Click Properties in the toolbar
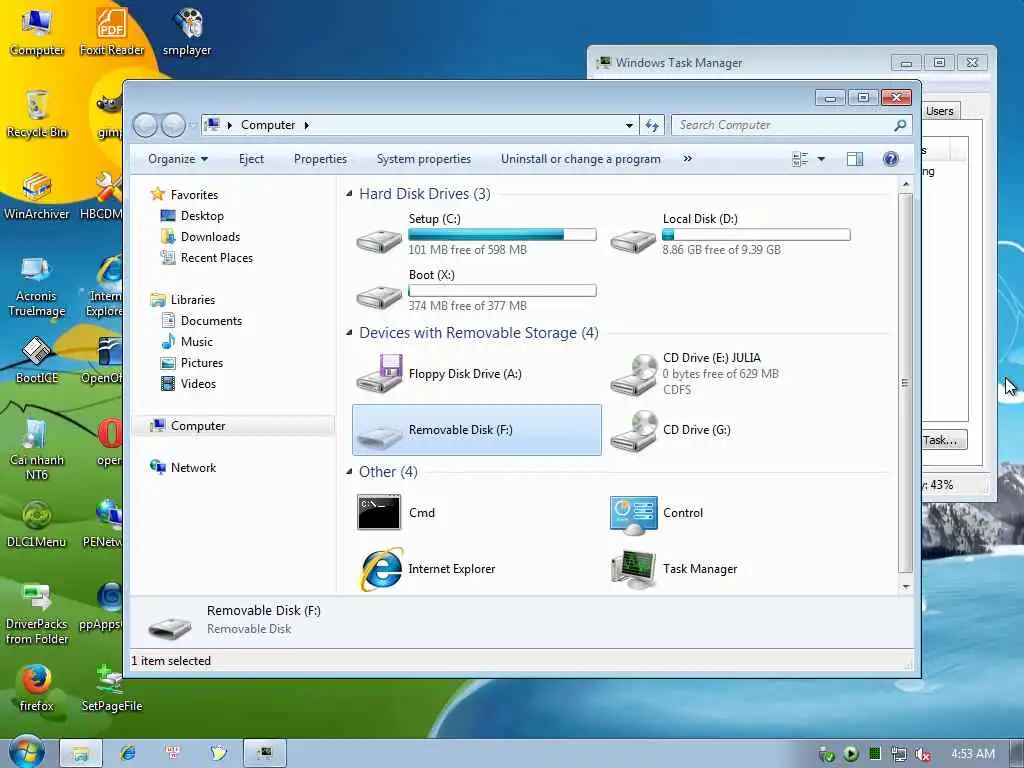This screenshot has width=1024, height=768. 320,159
